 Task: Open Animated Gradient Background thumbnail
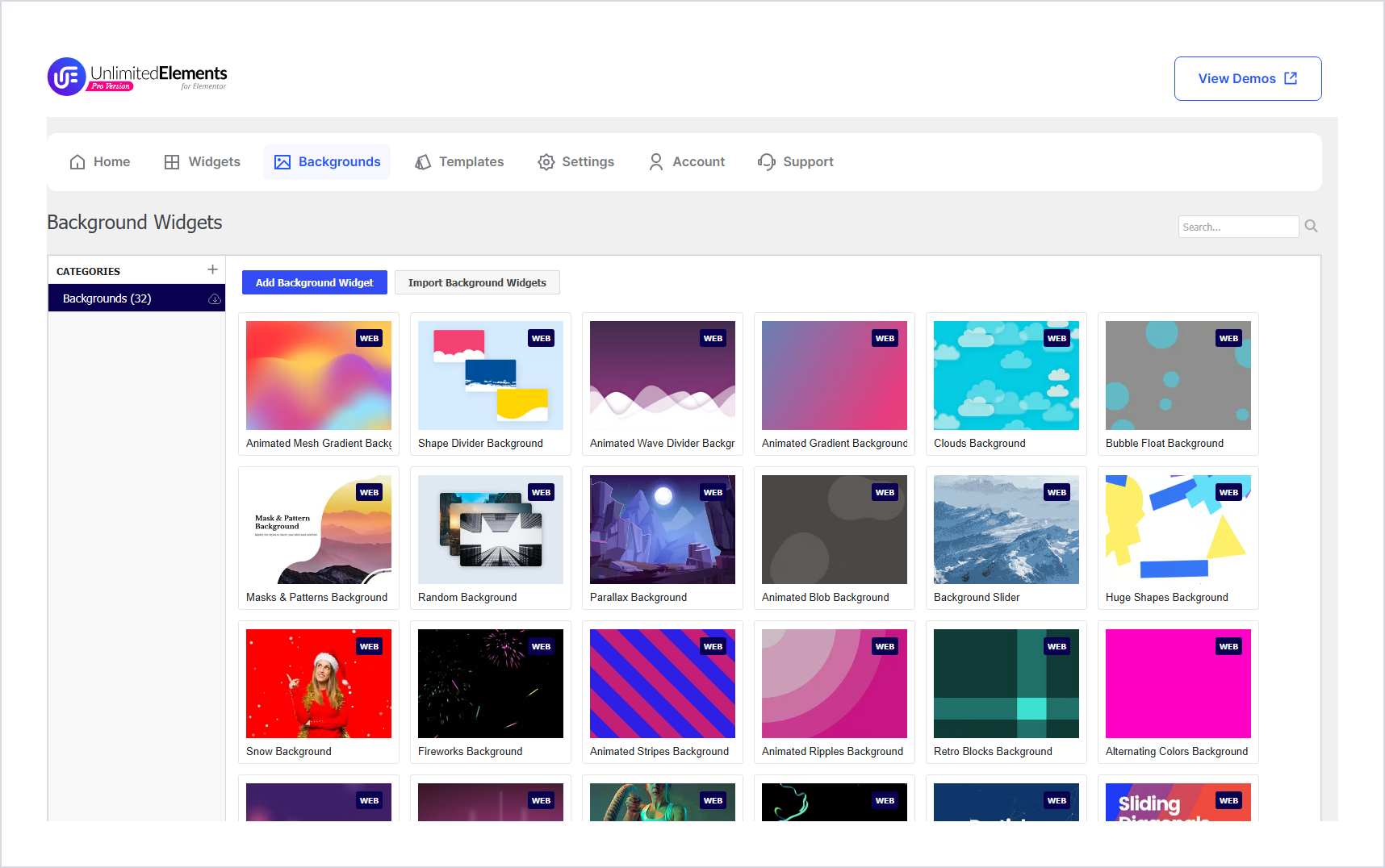[835, 376]
